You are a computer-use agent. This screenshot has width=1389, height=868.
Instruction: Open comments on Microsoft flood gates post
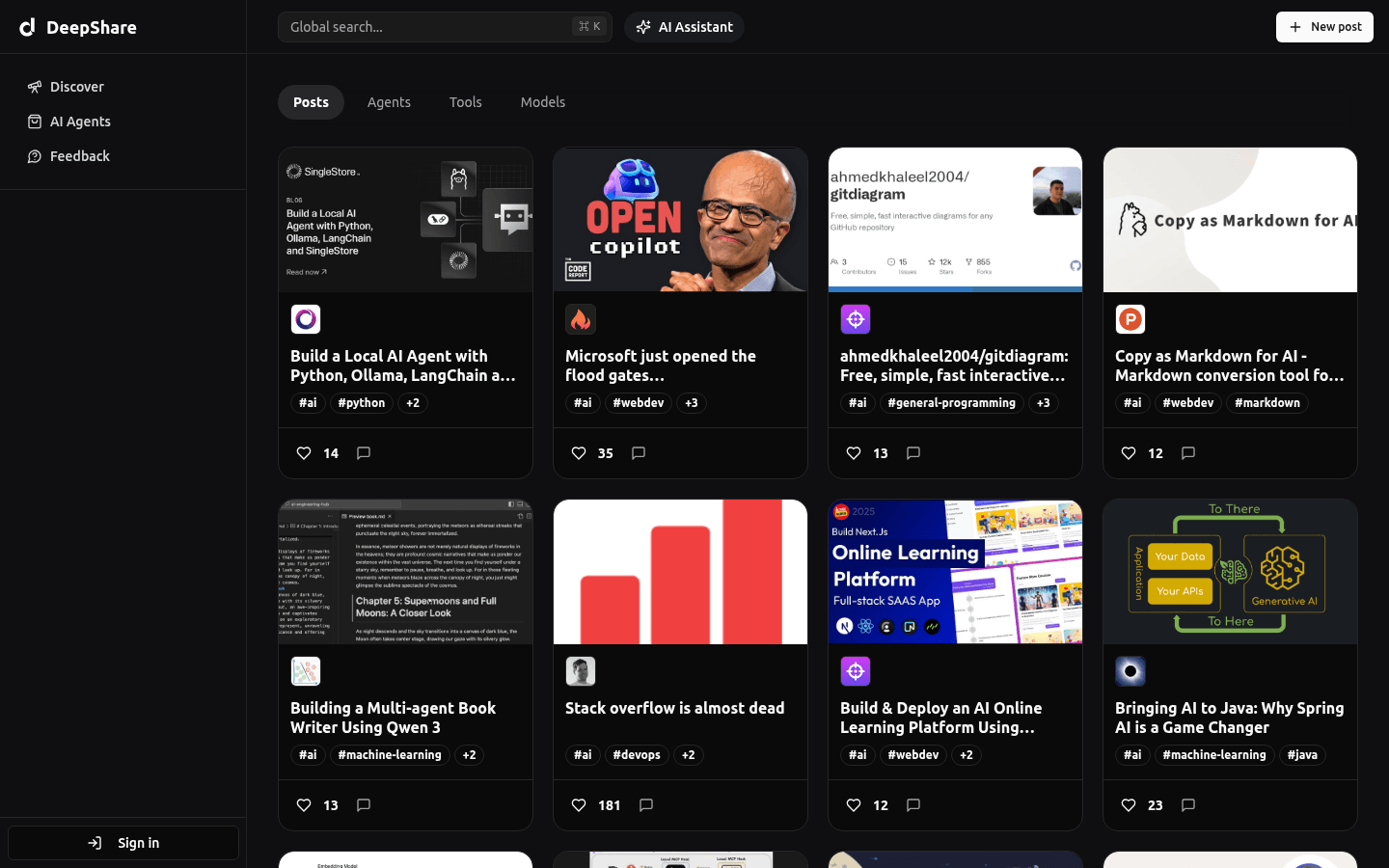click(639, 453)
